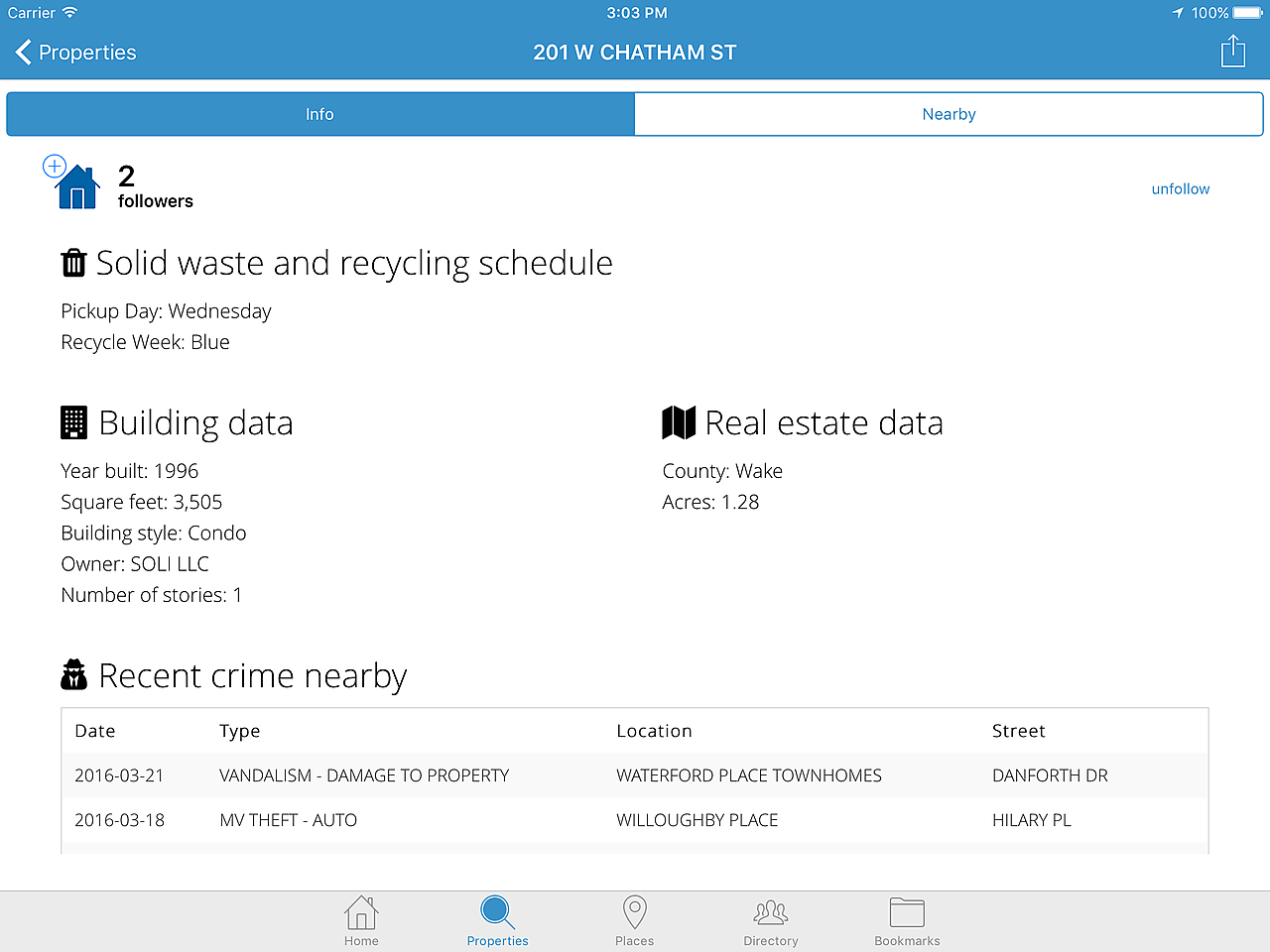Open the Directory tab
The image size is (1270, 952).
(771, 920)
